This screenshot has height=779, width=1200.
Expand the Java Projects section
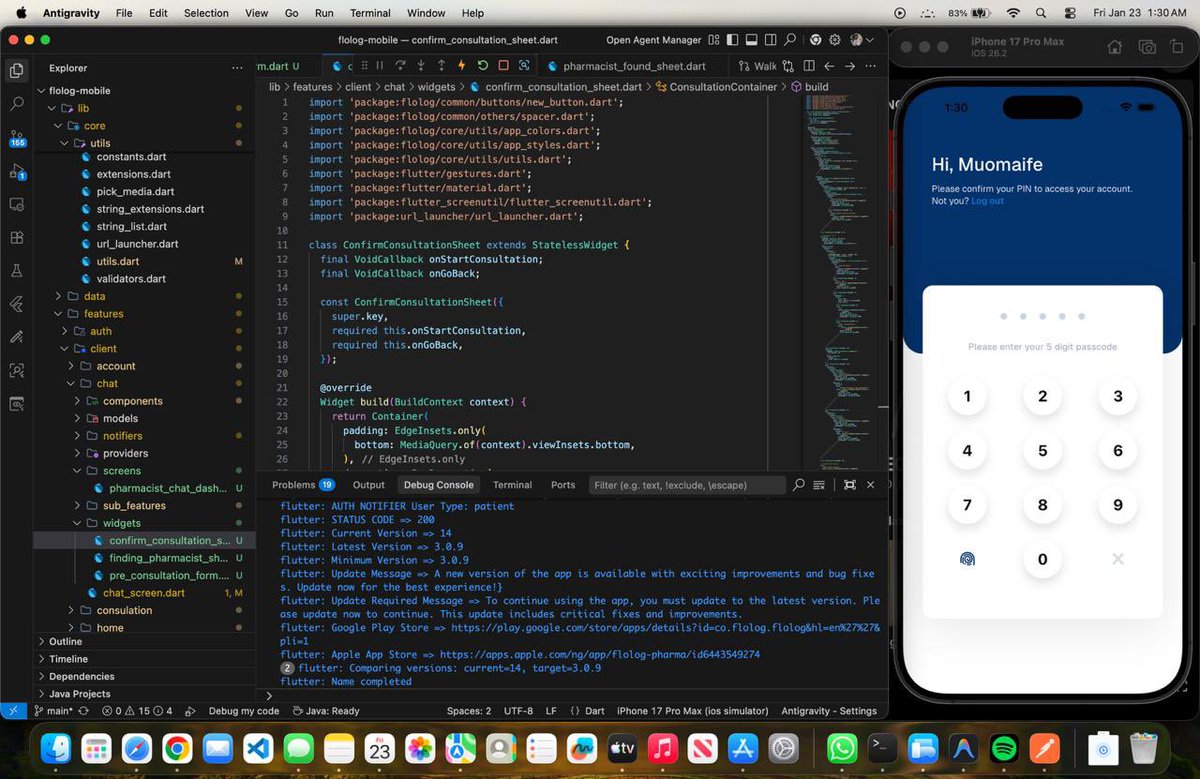tap(80, 694)
